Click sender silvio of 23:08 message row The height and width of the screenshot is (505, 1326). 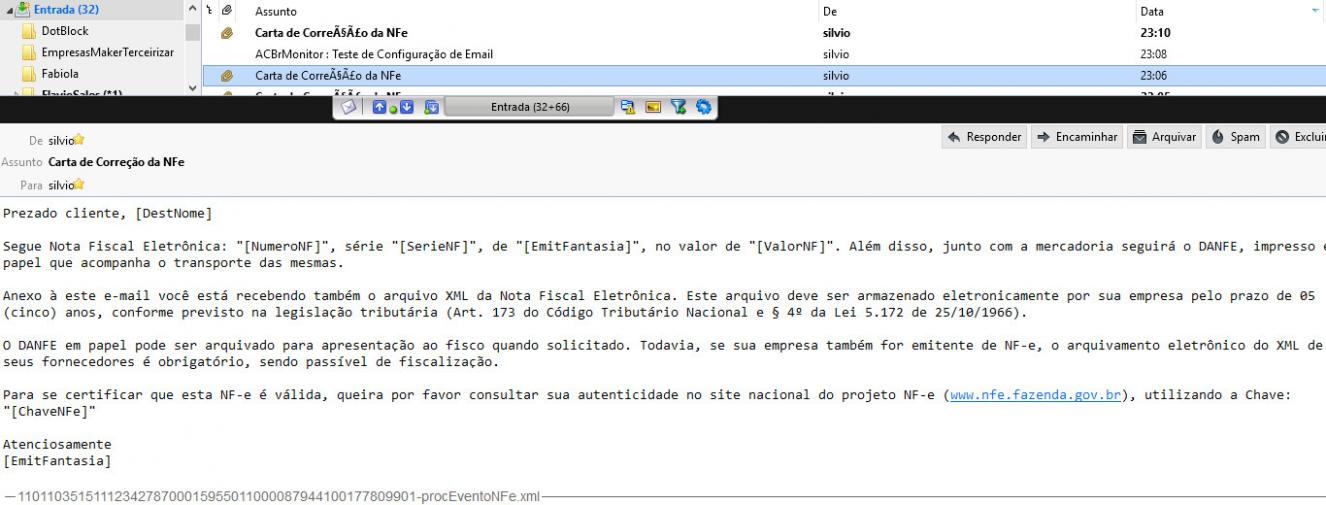(834, 54)
